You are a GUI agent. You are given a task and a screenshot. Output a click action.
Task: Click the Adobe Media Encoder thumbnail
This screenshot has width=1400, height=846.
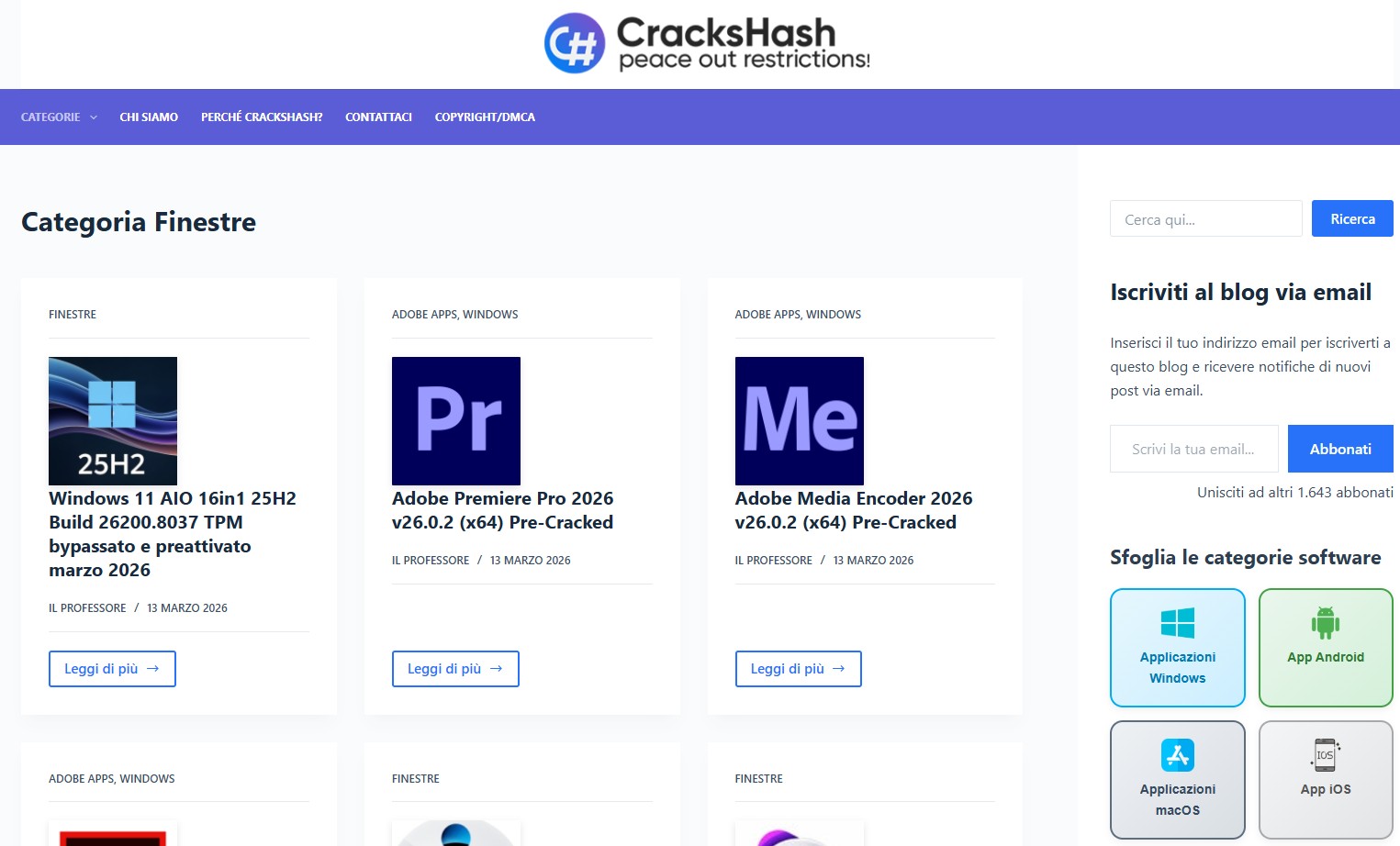point(800,421)
